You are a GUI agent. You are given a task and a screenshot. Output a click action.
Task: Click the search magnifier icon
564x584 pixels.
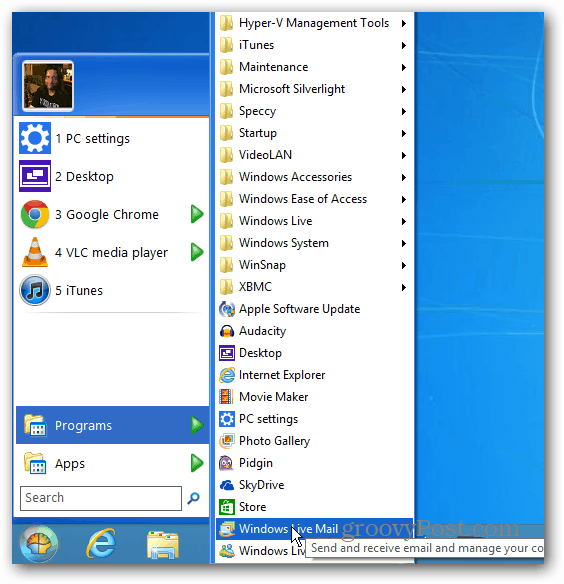(x=194, y=498)
